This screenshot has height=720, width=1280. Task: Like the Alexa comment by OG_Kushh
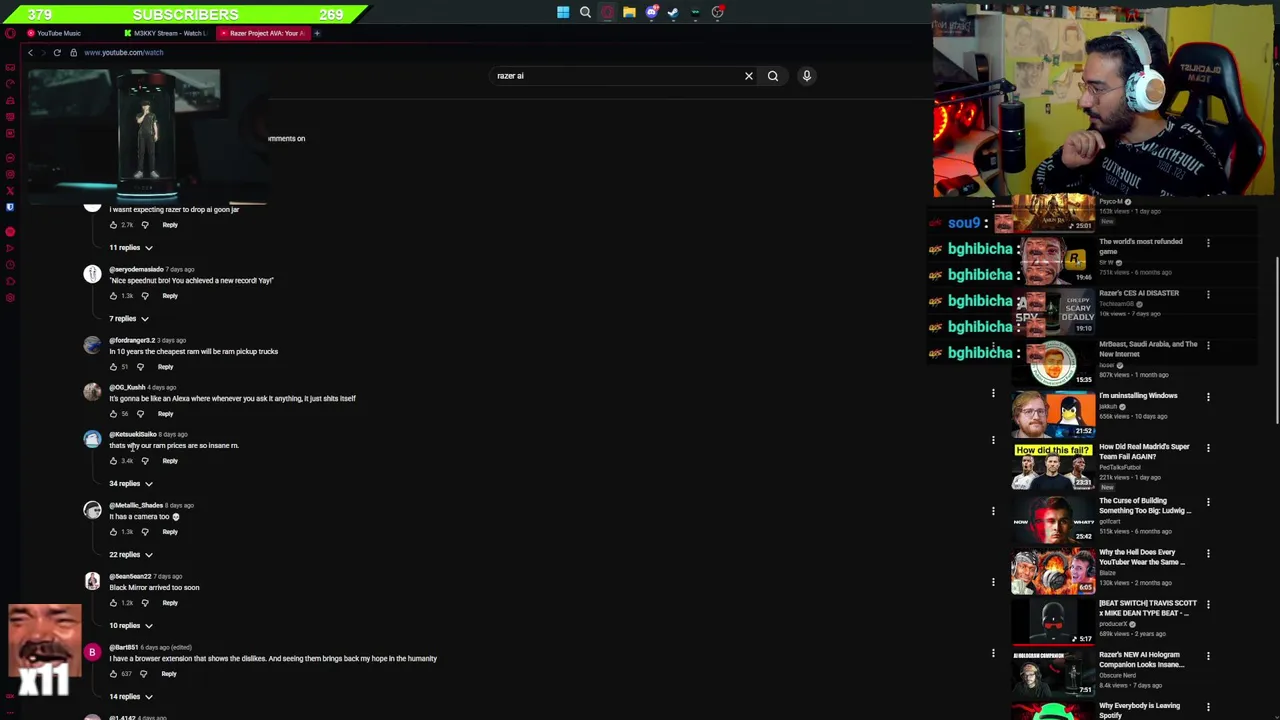click(x=113, y=414)
